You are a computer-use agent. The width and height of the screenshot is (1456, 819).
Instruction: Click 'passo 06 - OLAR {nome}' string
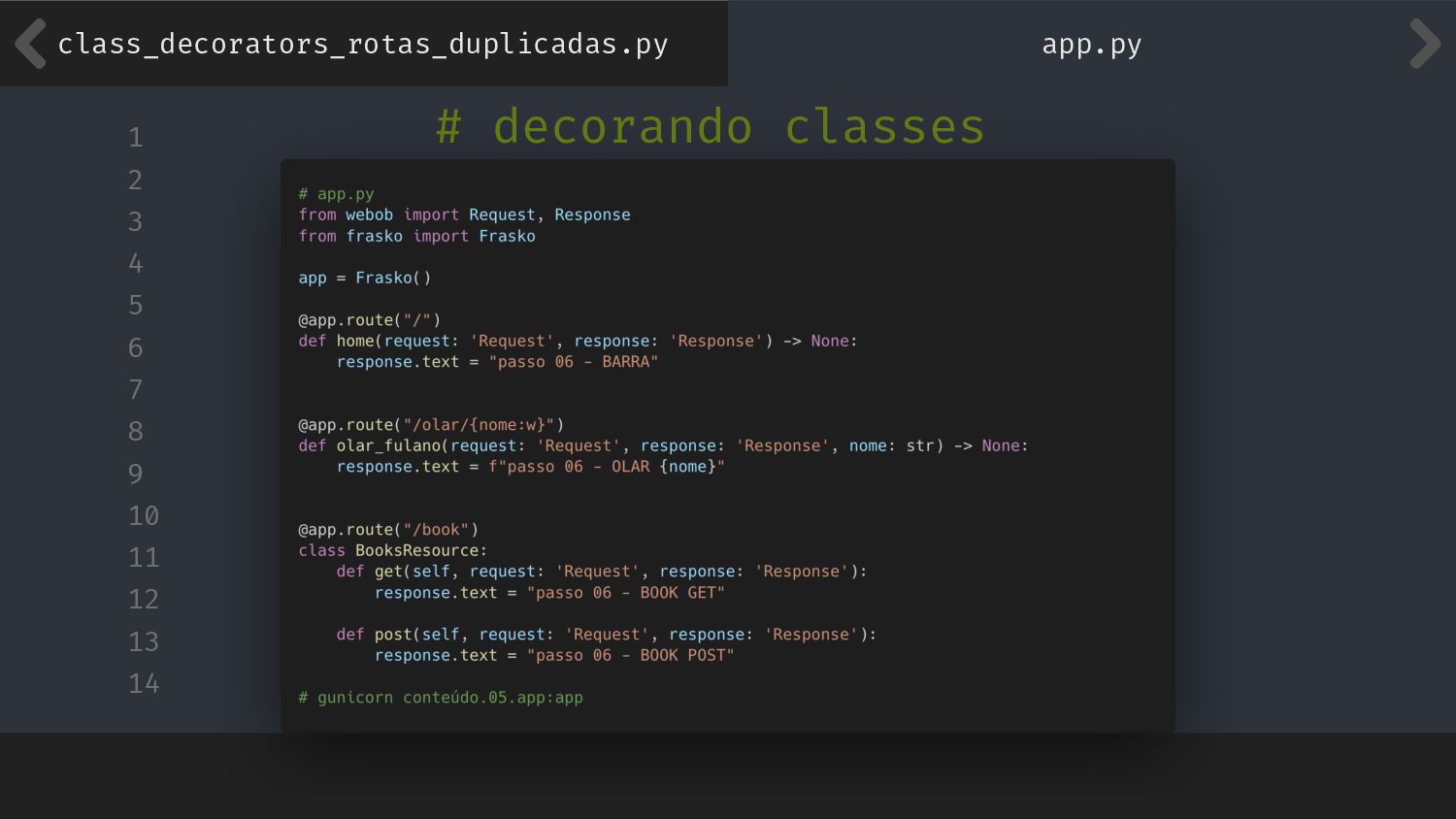point(607,467)
